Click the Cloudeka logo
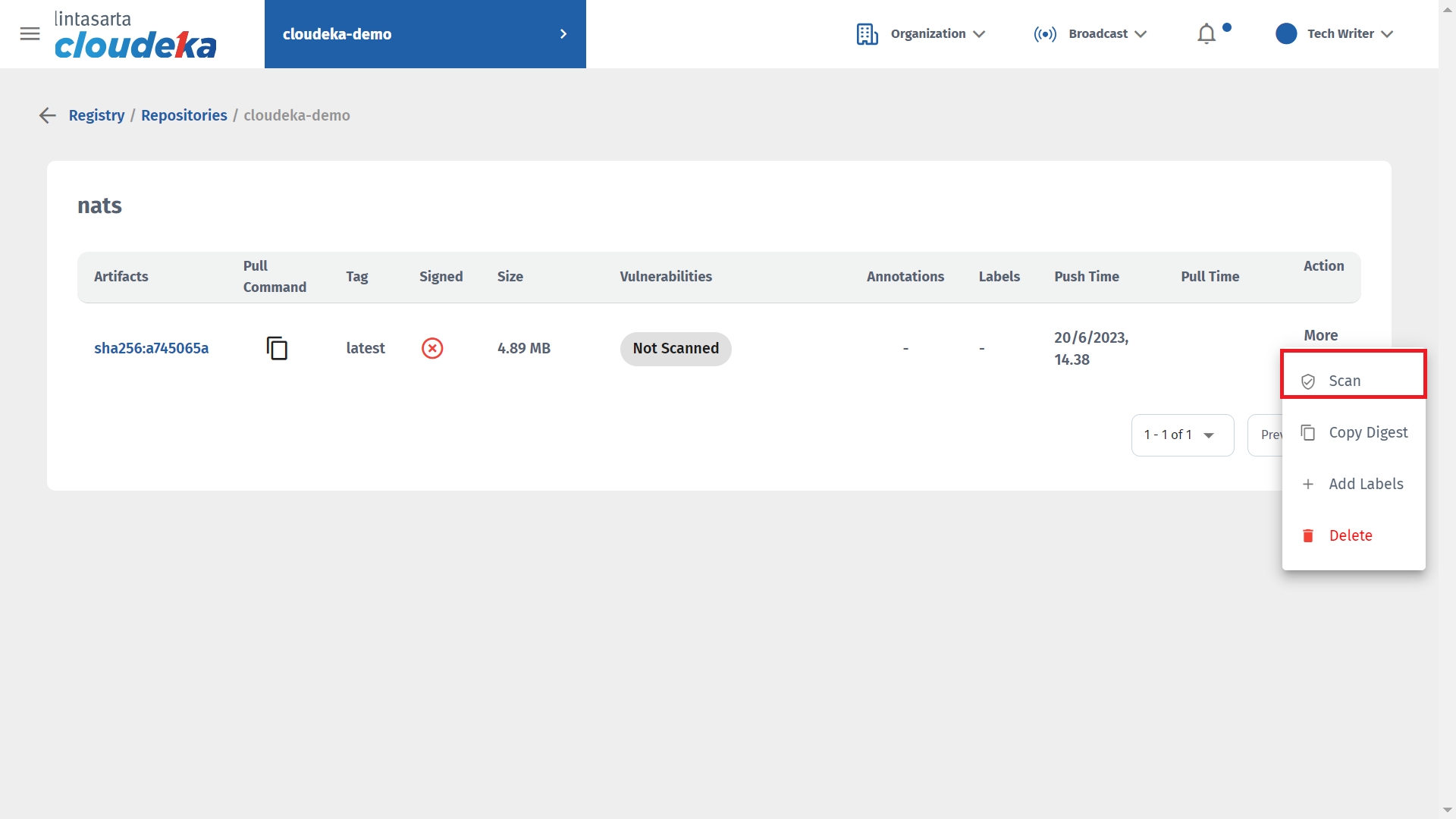 (x=135, y=36)
